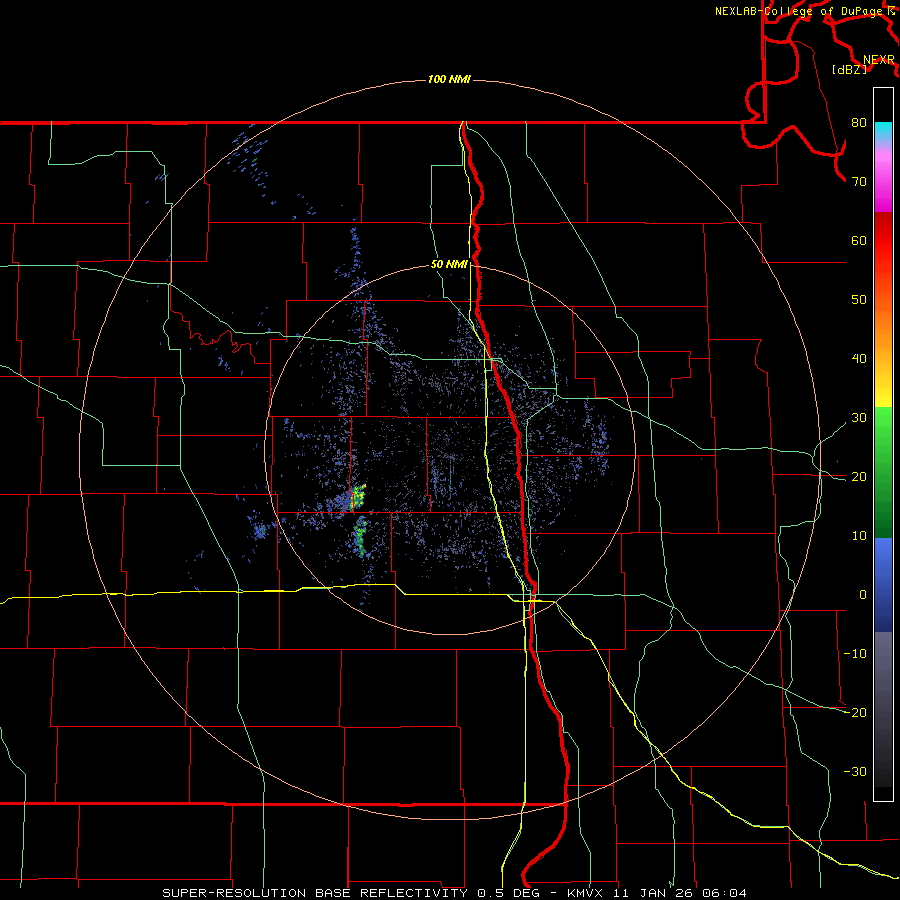Click the 60 dBZ scale value
The image size is (900, 900).
point(859,240)
